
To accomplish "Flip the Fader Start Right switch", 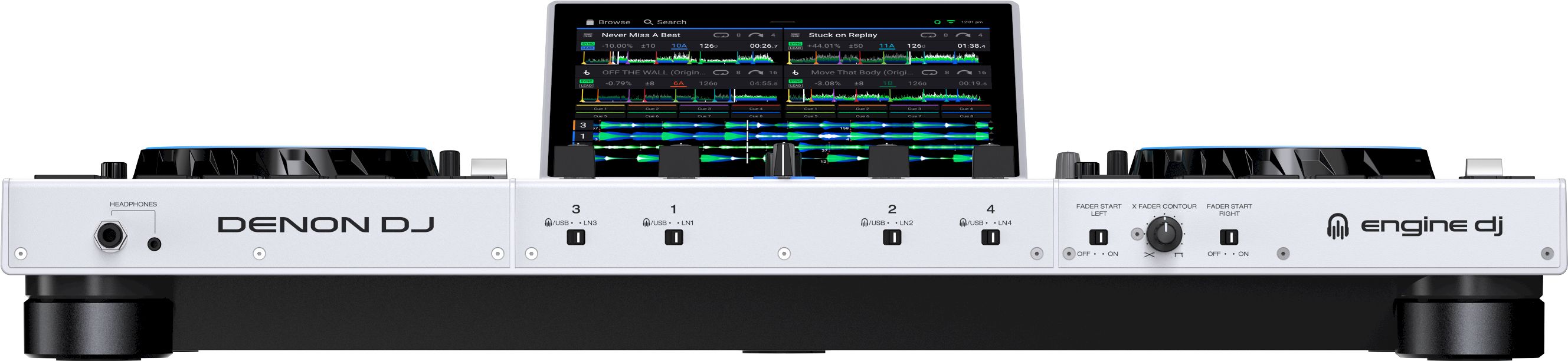I will tap(1229, 236).
